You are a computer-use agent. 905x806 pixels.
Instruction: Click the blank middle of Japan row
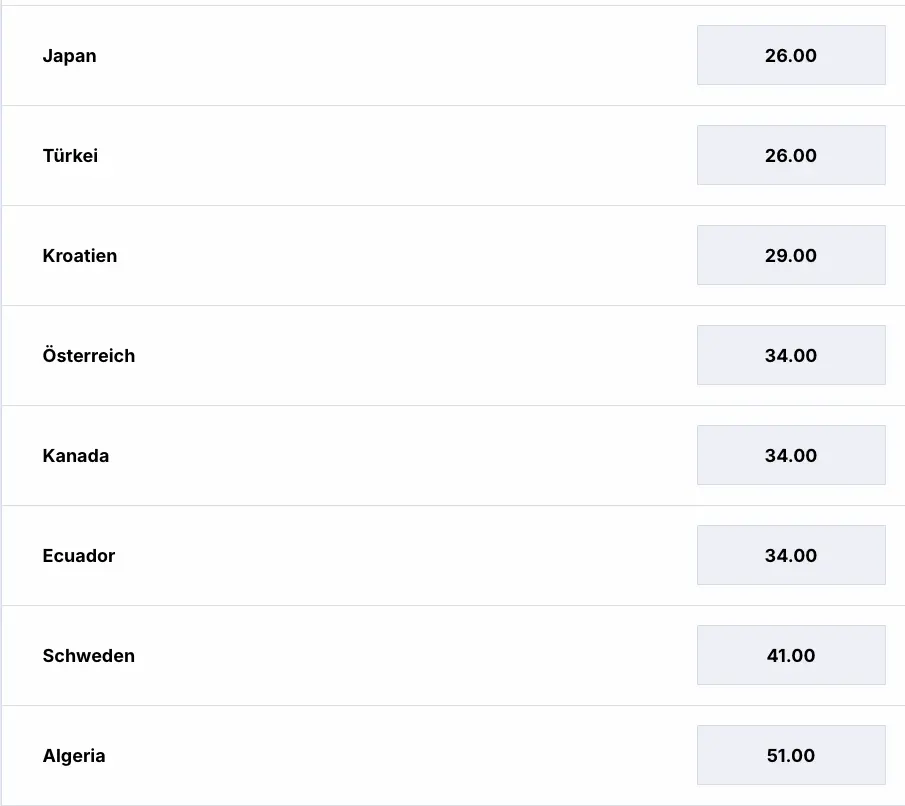pyautogui.click(x=400, y=55)
